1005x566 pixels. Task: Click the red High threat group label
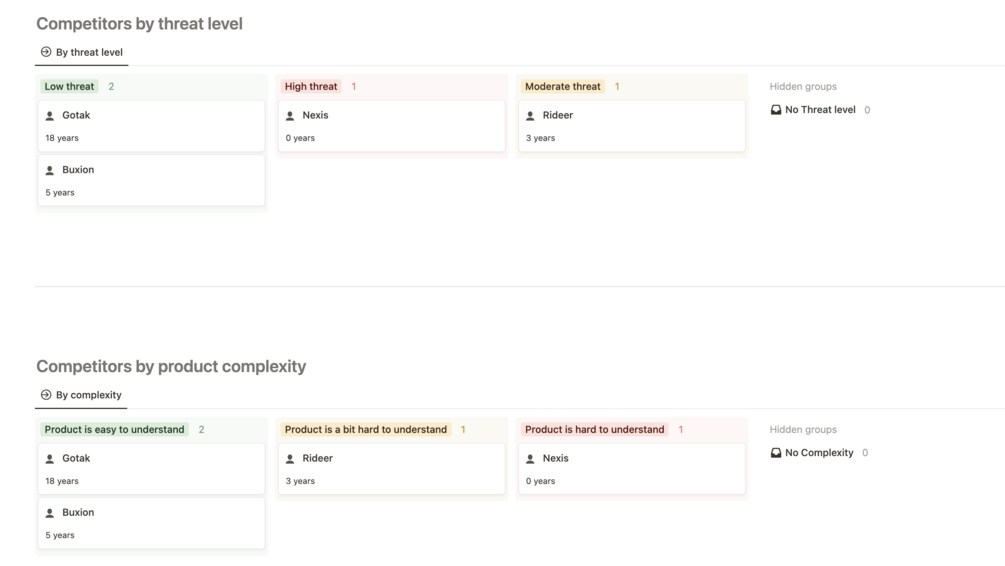pos(311,87)
